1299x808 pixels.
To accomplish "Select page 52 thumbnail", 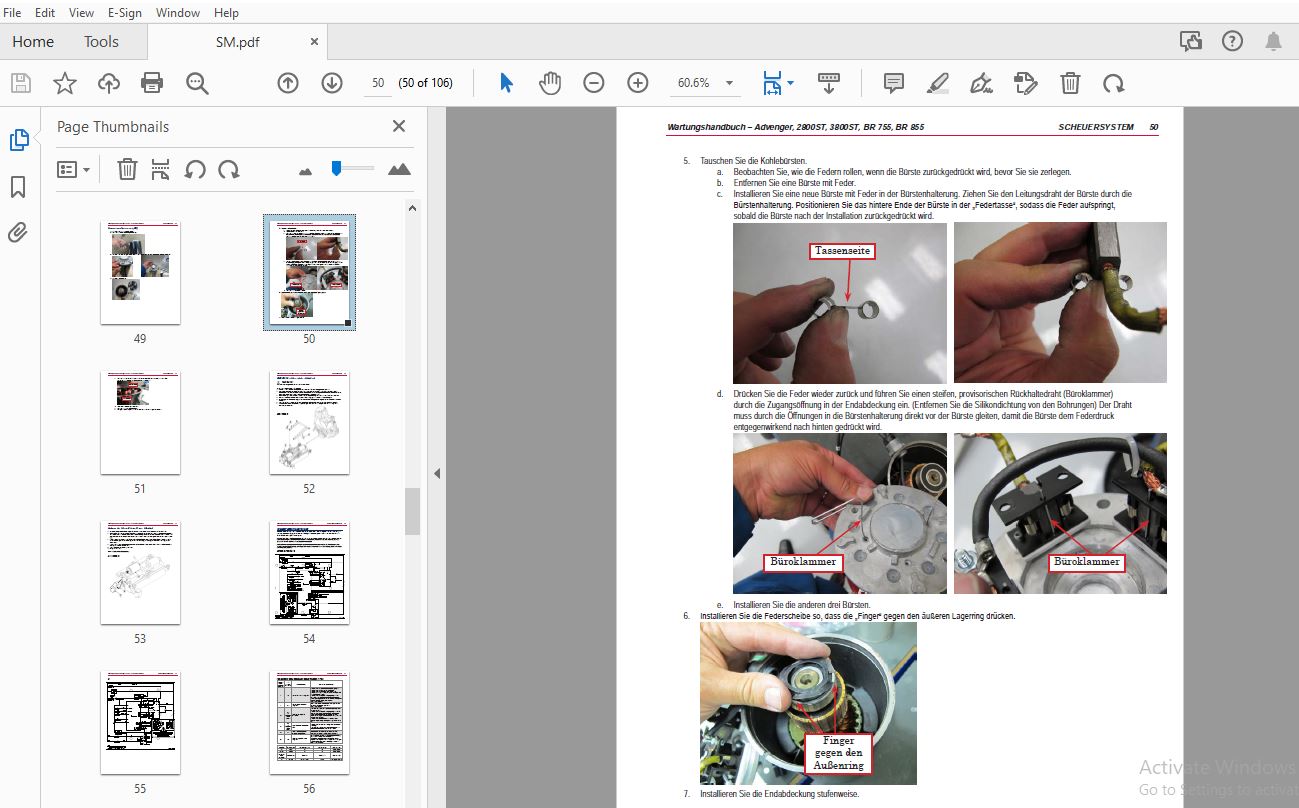I will tap(309, 423).
